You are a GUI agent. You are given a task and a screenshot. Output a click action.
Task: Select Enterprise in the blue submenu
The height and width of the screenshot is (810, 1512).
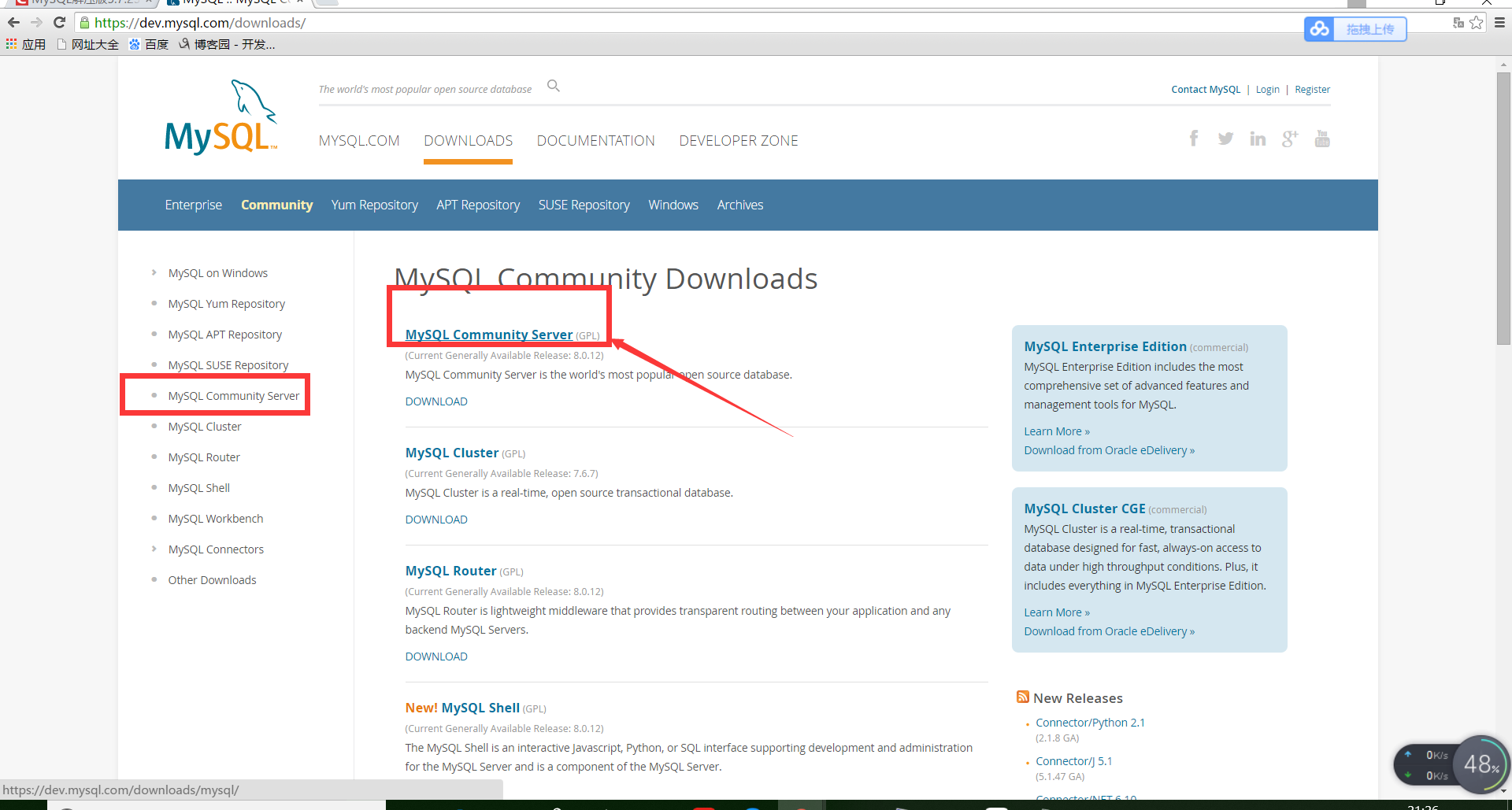194,205
